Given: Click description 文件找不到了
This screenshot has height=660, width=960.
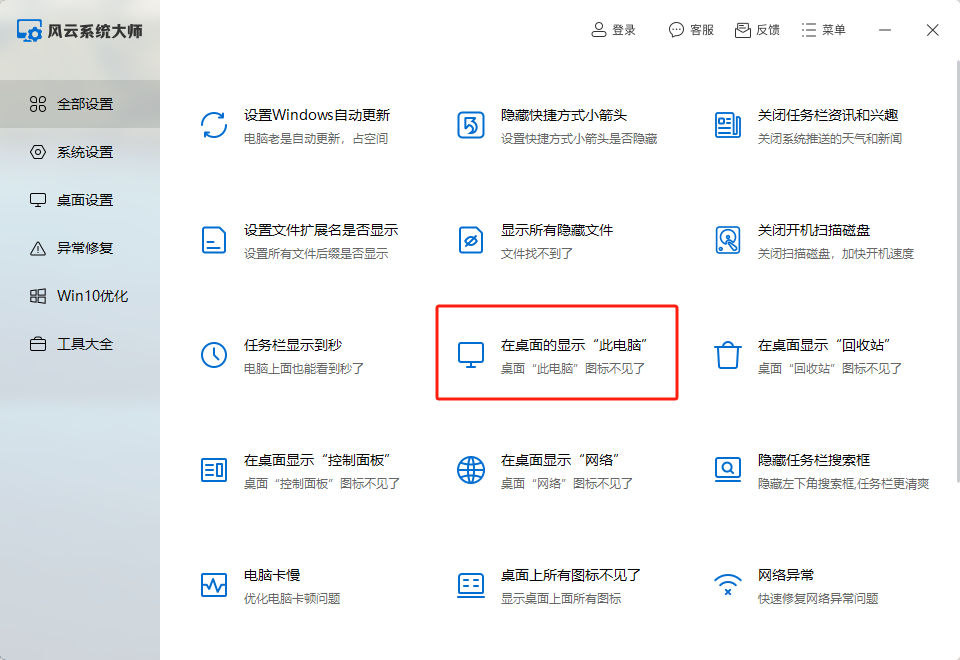Looking at the screenshot, I should tap(537, 254).
